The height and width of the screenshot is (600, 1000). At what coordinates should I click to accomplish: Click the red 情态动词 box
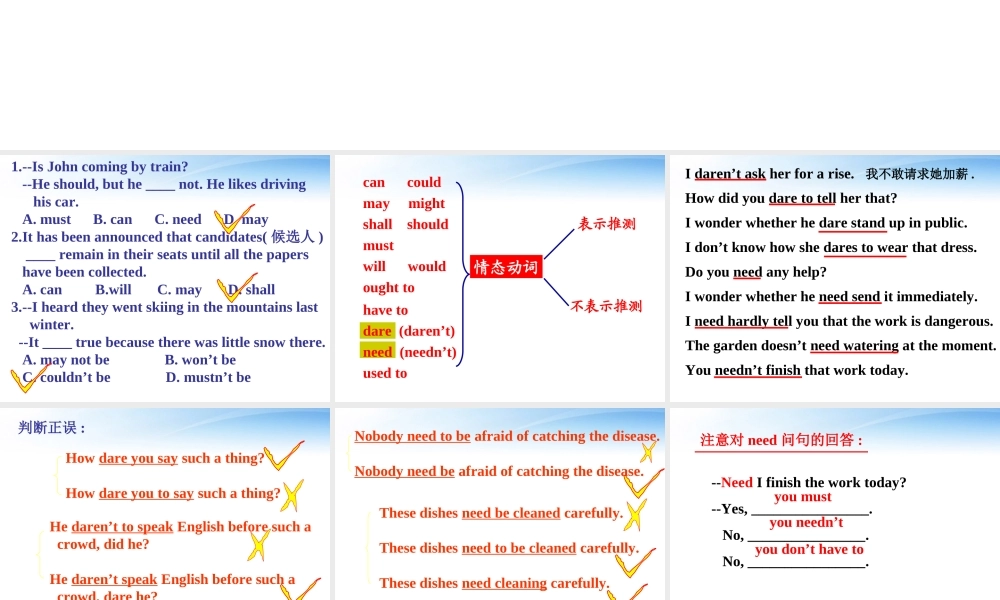506,267
